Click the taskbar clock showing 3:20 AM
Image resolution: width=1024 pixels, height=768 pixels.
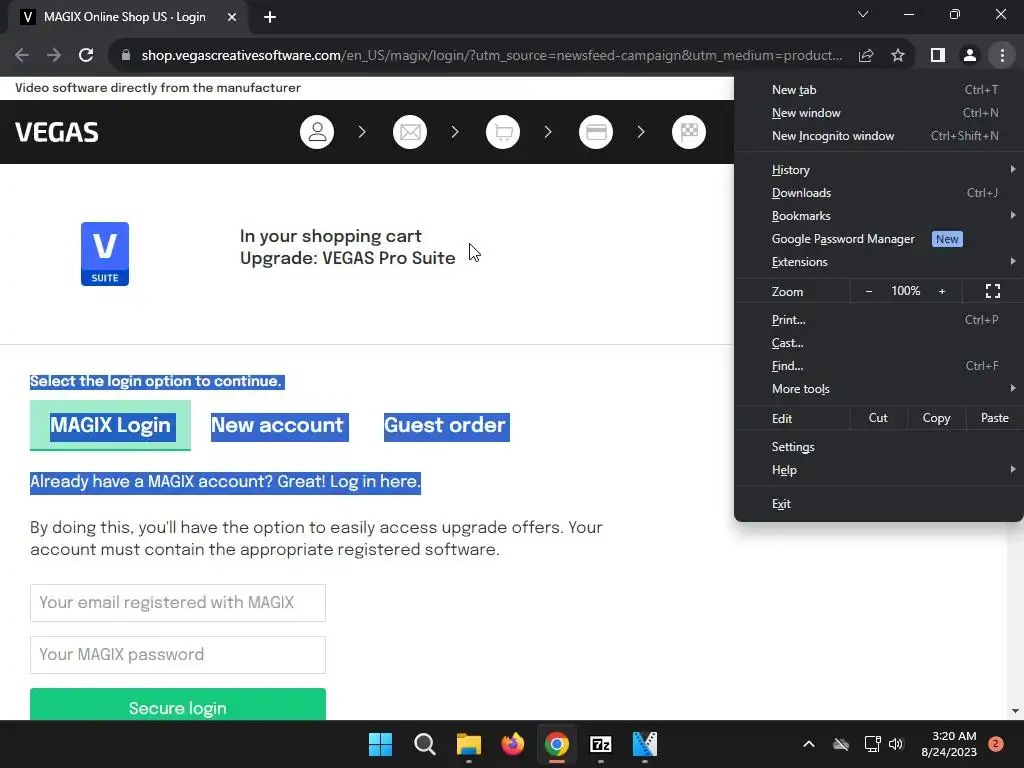click(x=948, y=744)
